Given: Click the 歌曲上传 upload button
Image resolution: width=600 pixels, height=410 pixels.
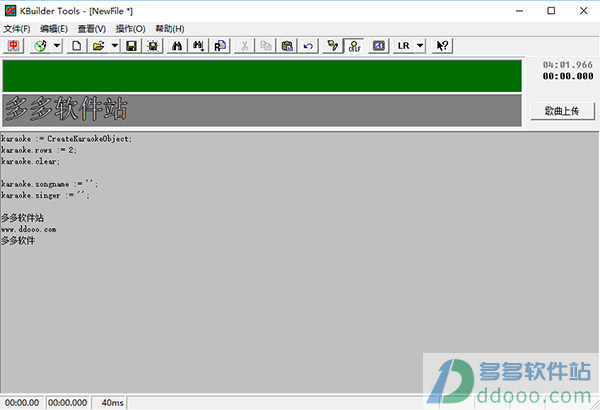Looking at the screenshot, I should 562,111.
